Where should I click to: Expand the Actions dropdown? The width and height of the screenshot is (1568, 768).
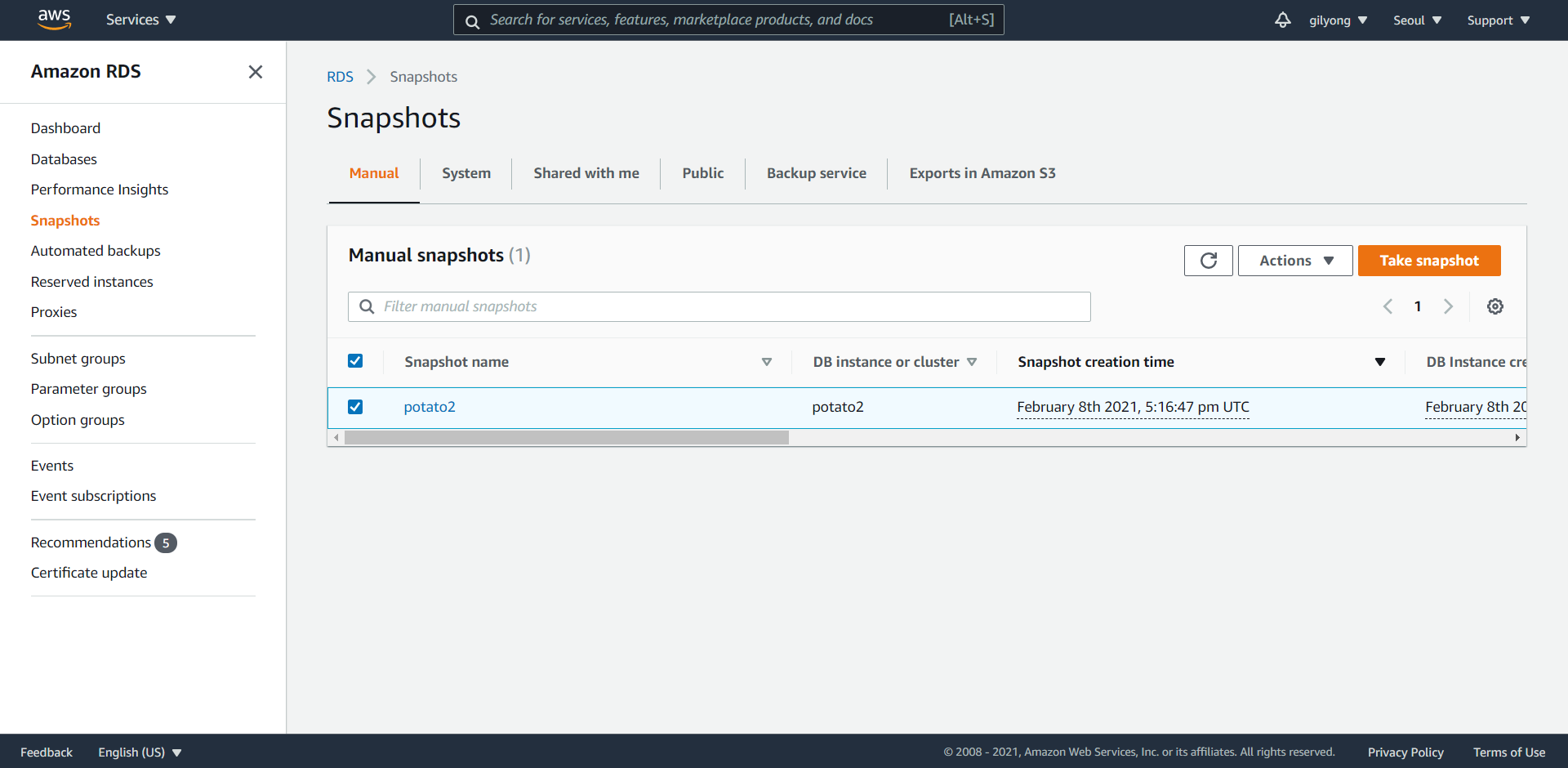coord(1295,261)
